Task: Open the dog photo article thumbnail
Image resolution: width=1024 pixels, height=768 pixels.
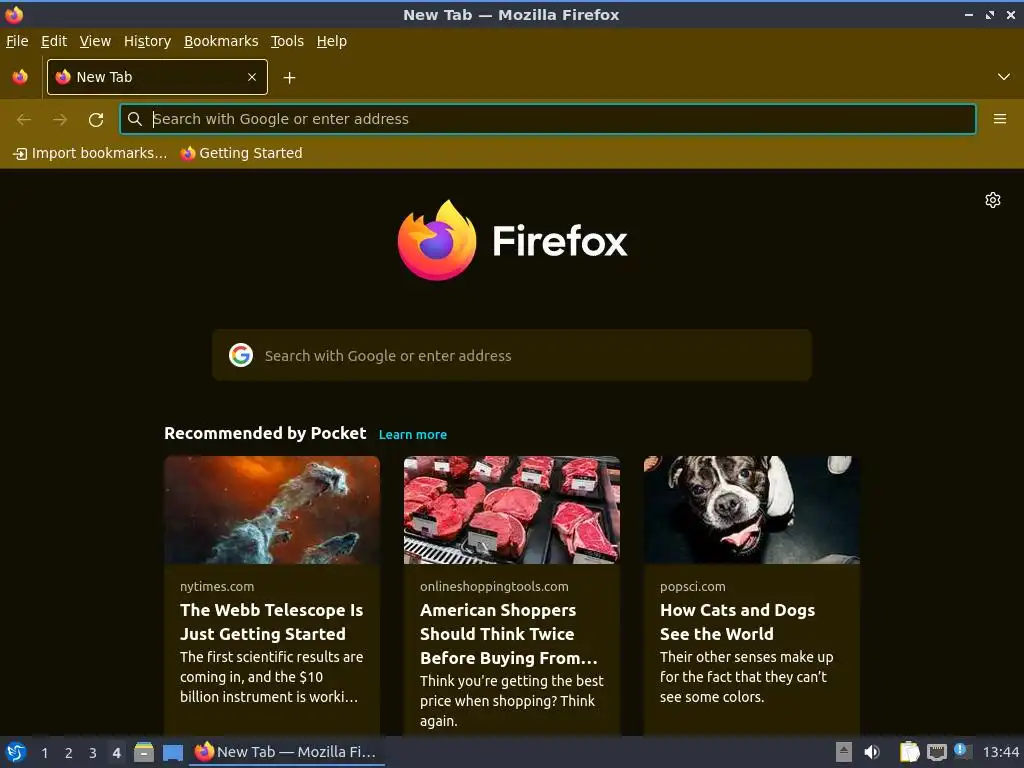Action: tap(752, 510)
